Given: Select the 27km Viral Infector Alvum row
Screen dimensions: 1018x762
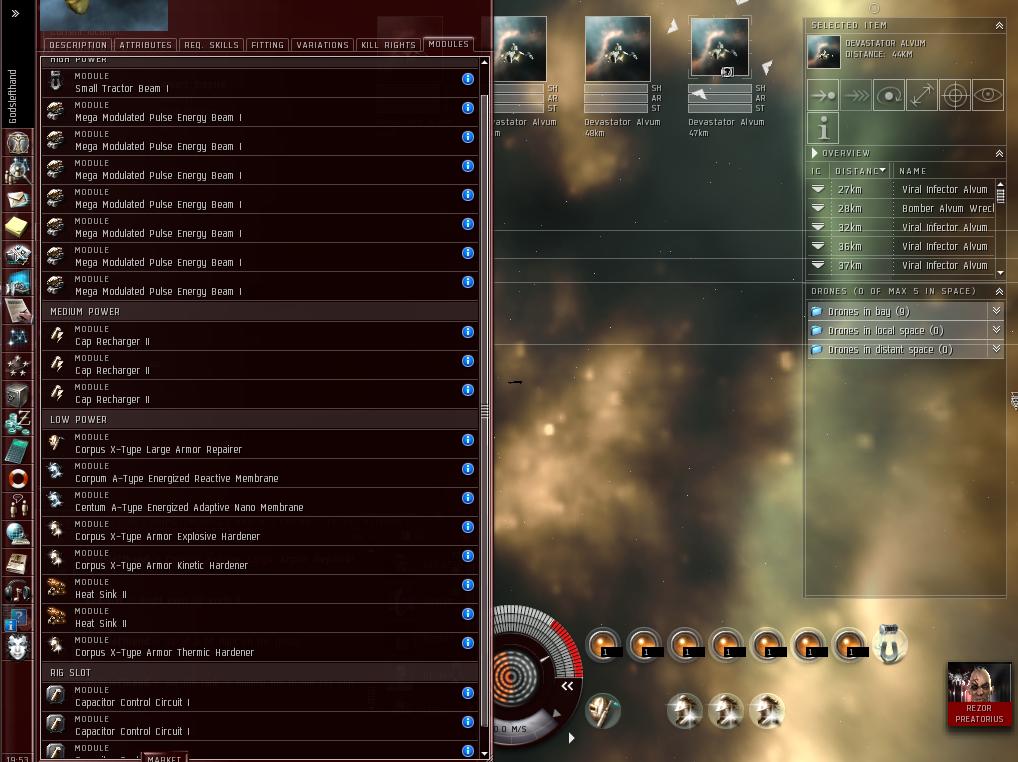Looking at the screenshot, I should coord(902,190).
